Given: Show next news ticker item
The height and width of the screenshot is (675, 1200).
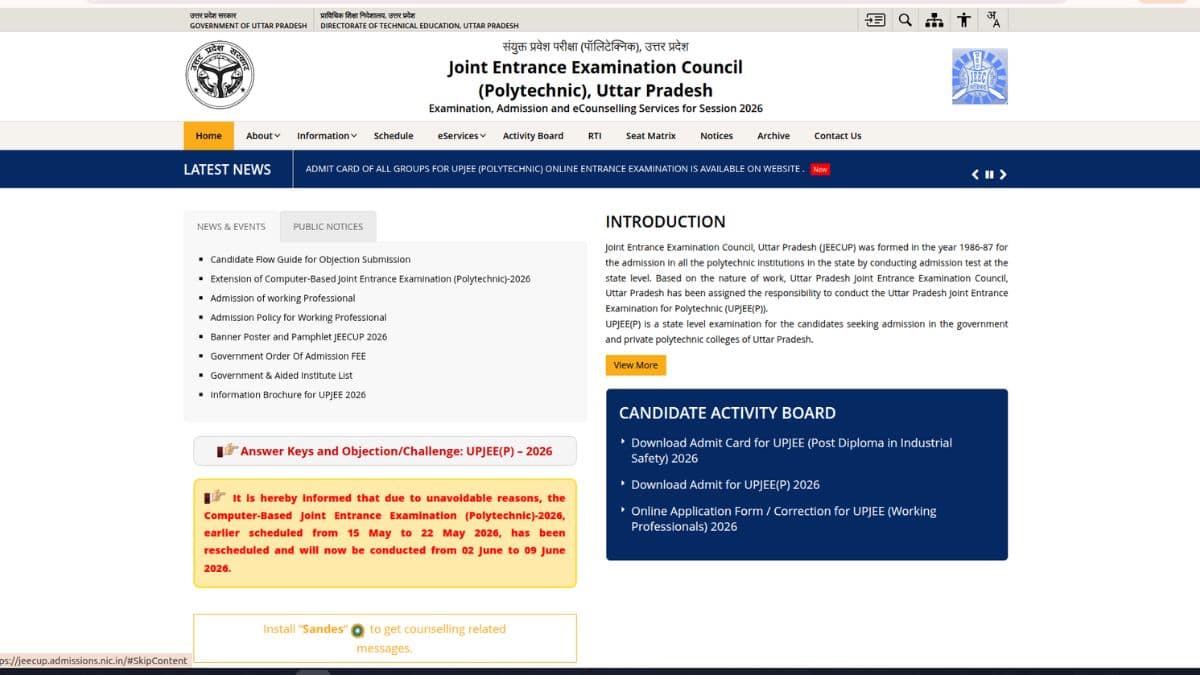Looking at the screenshot, I should 1003,174.
